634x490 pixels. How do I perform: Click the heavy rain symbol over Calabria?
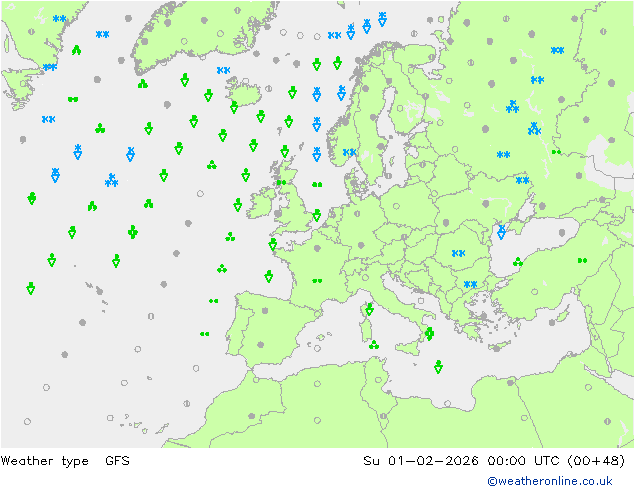pos(429,334)
